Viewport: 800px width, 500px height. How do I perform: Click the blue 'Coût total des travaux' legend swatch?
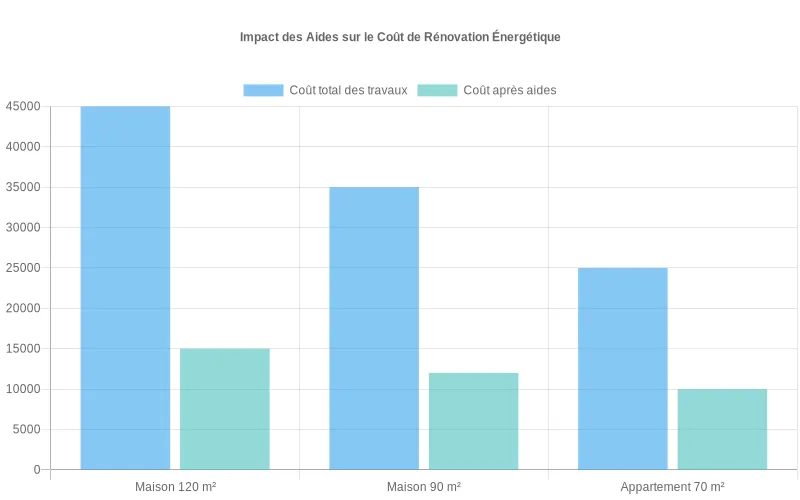click(263, 90)
